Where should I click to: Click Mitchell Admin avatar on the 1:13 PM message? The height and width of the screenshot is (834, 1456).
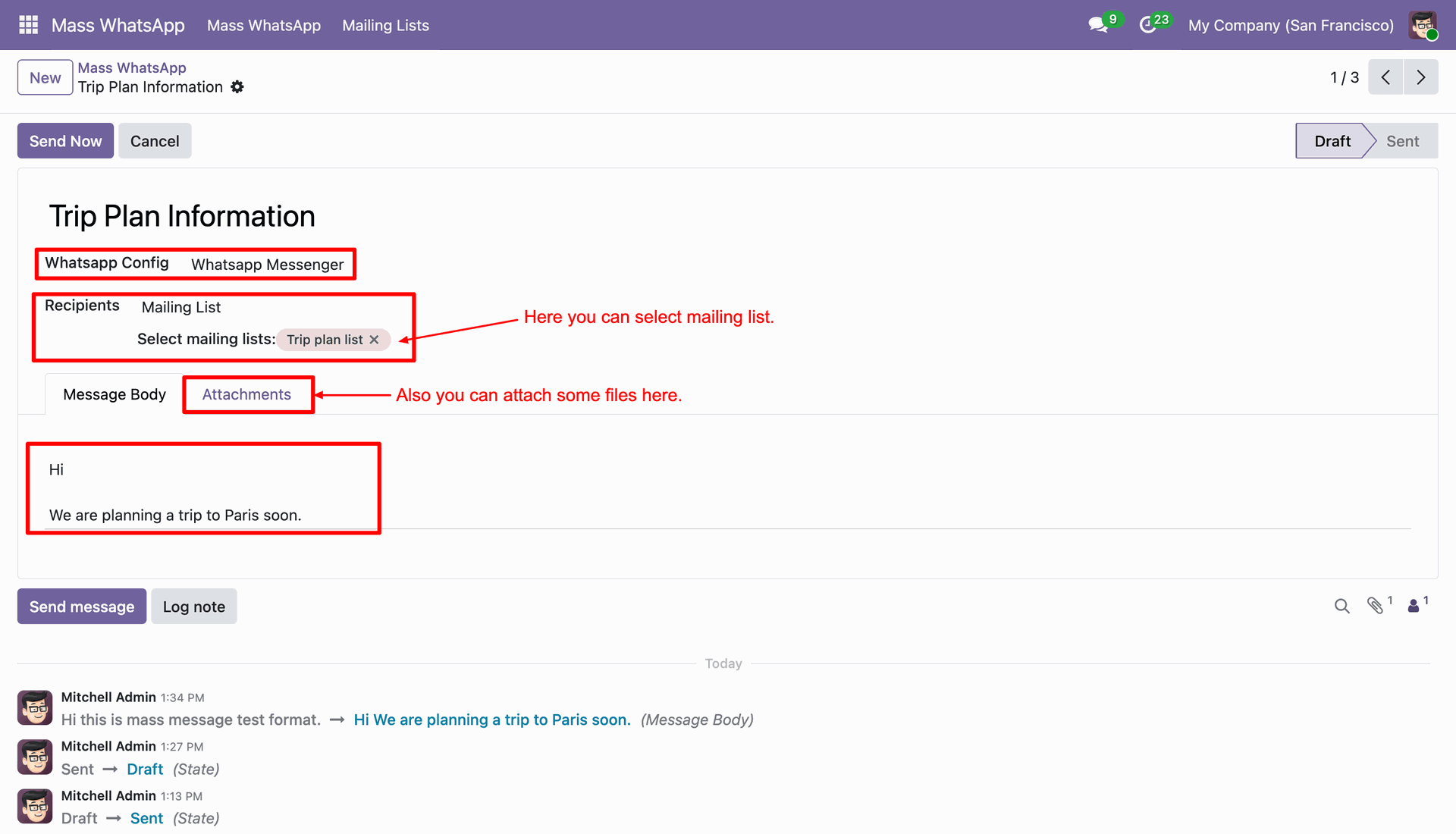[x=35, y=807]
